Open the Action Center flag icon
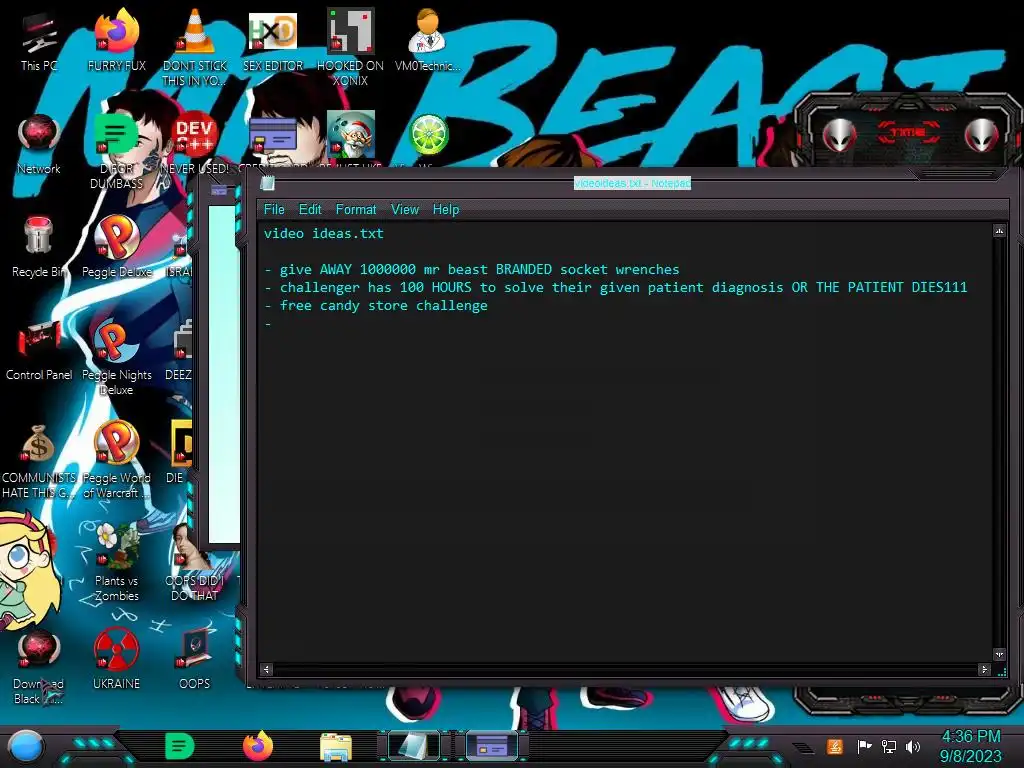The width and height of the screenshot is (1024, 768). [x=864, y=746]
